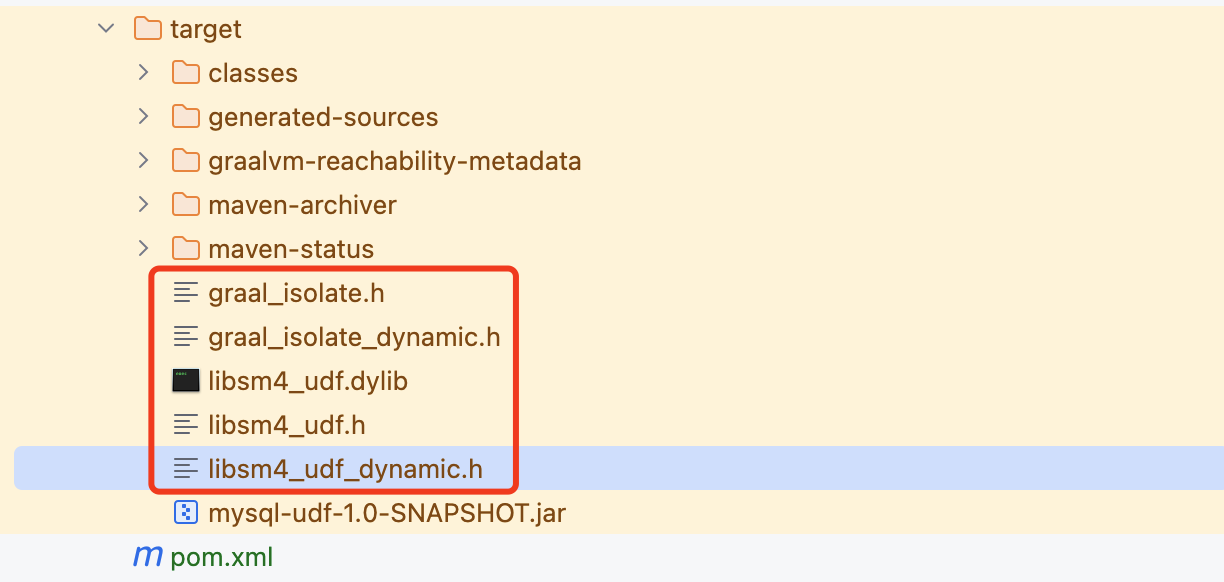Screen dimensions: 1224x582
Task: Expand graalvm-reachability-metadata folder arrow
Action: 144,161
